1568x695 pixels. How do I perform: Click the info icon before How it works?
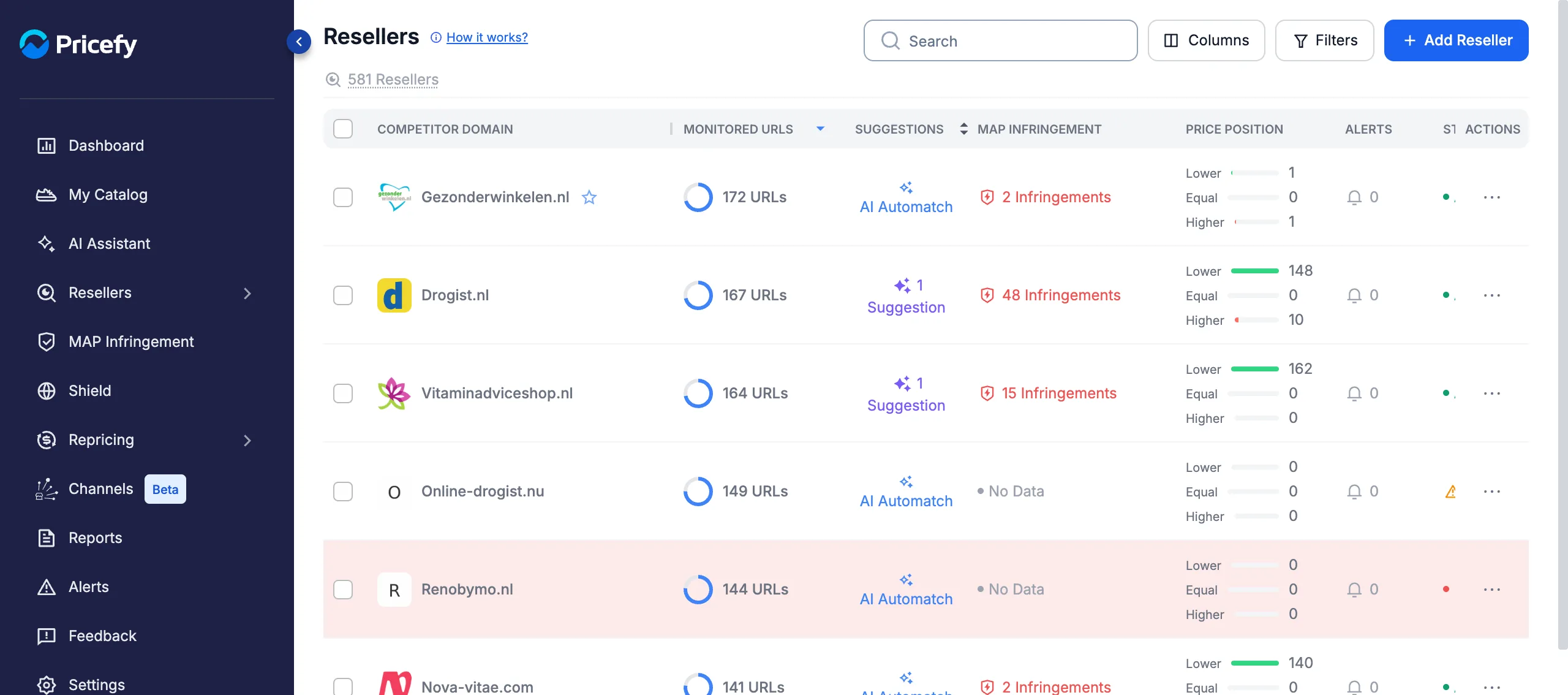pyautogui.click(x=436, y=37)
